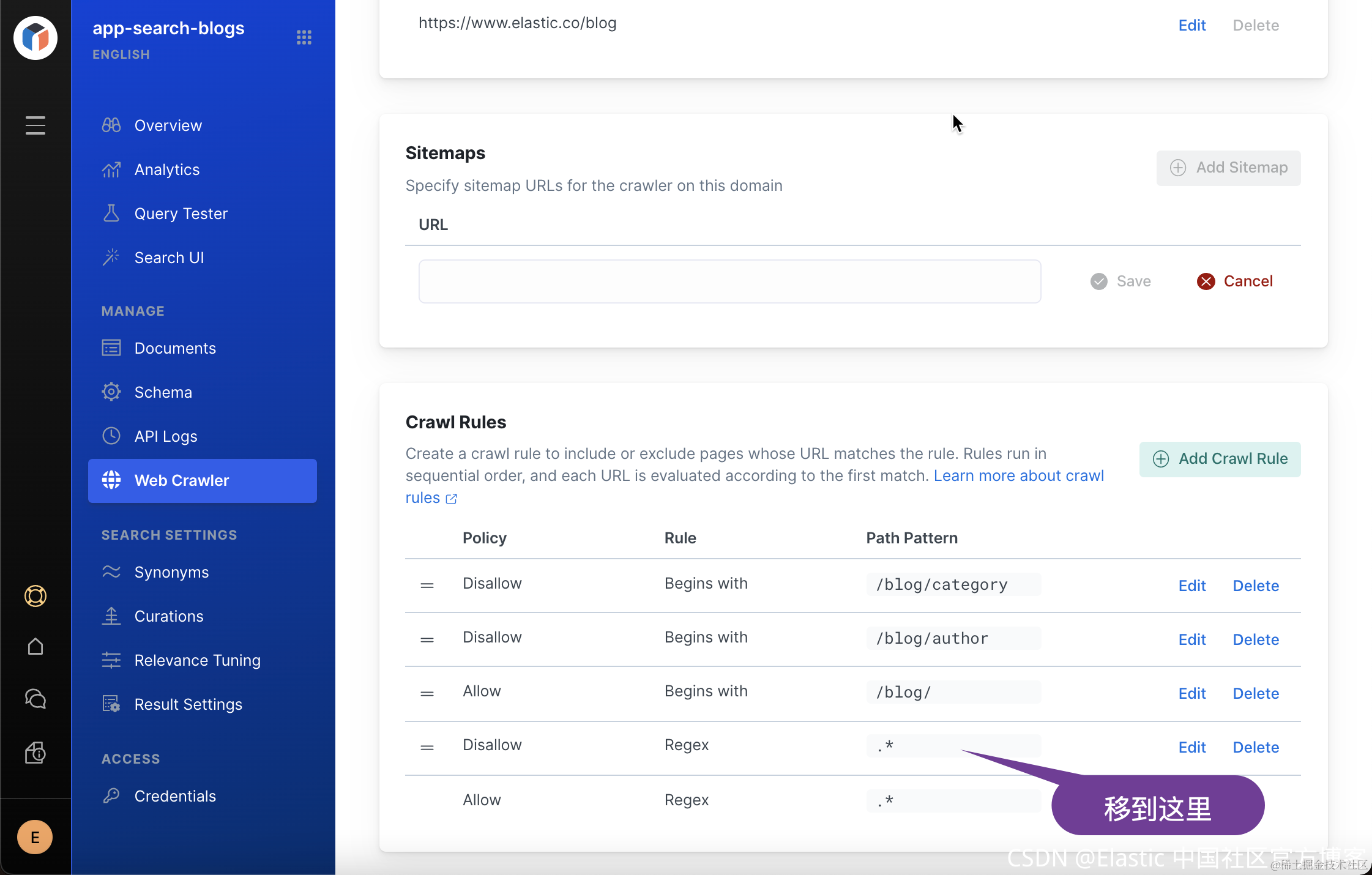This screenshot has height=875, width=1372.
Task: Open the feedback chat bubbles icon
Action: tap(35, 699)
